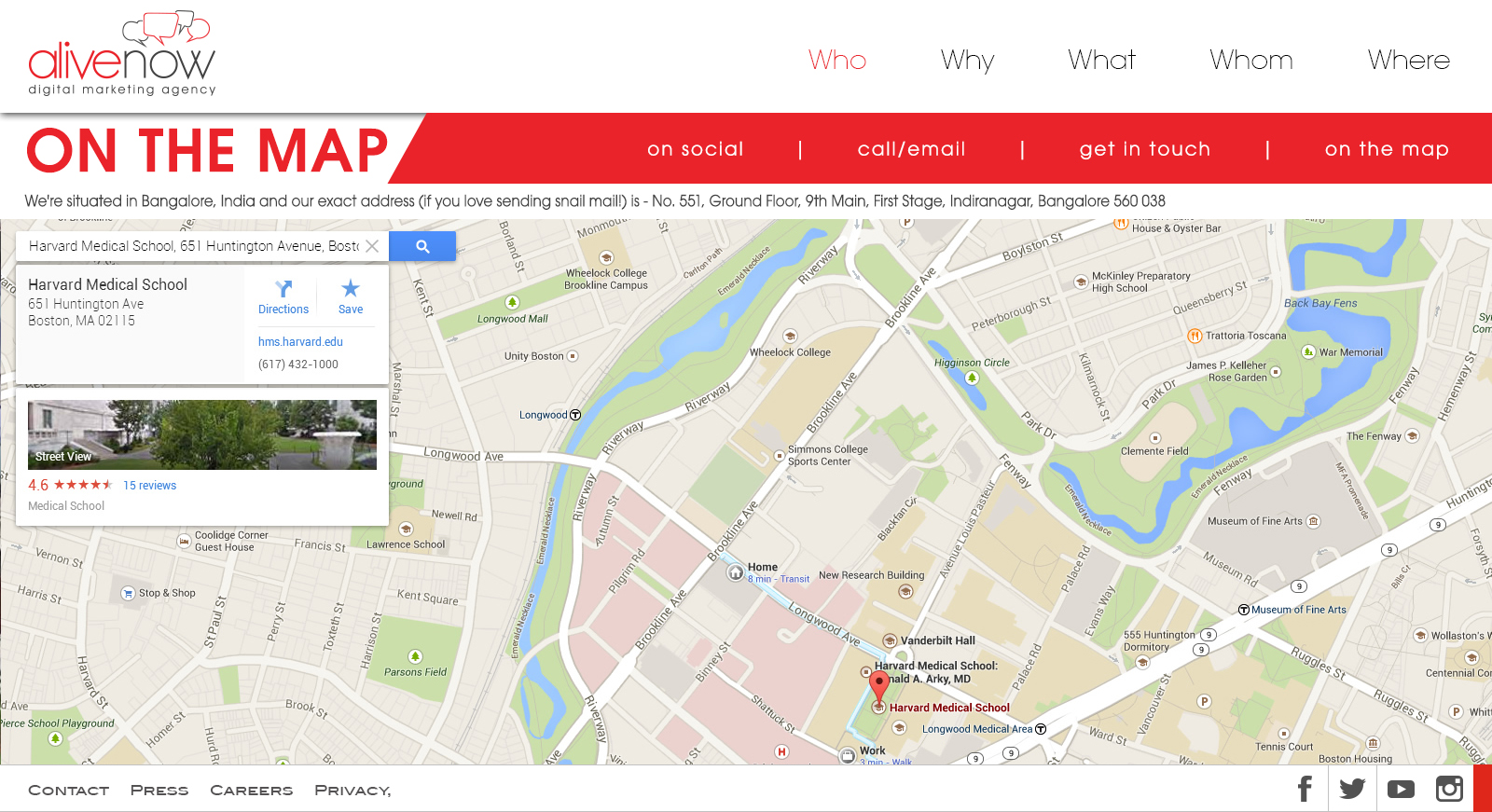The height and width of the screenshot is (812, 1492).
Task: Click Higginson Circle park icon
Action: [972, 378]
